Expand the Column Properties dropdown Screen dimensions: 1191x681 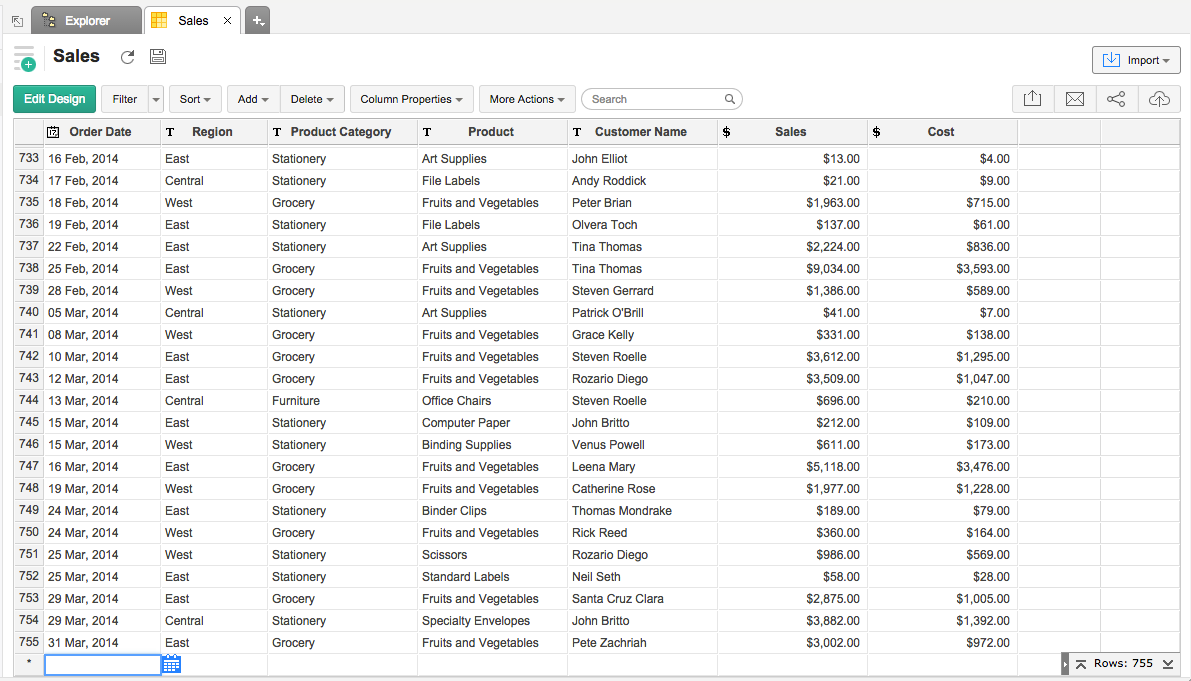click(411, 99)
